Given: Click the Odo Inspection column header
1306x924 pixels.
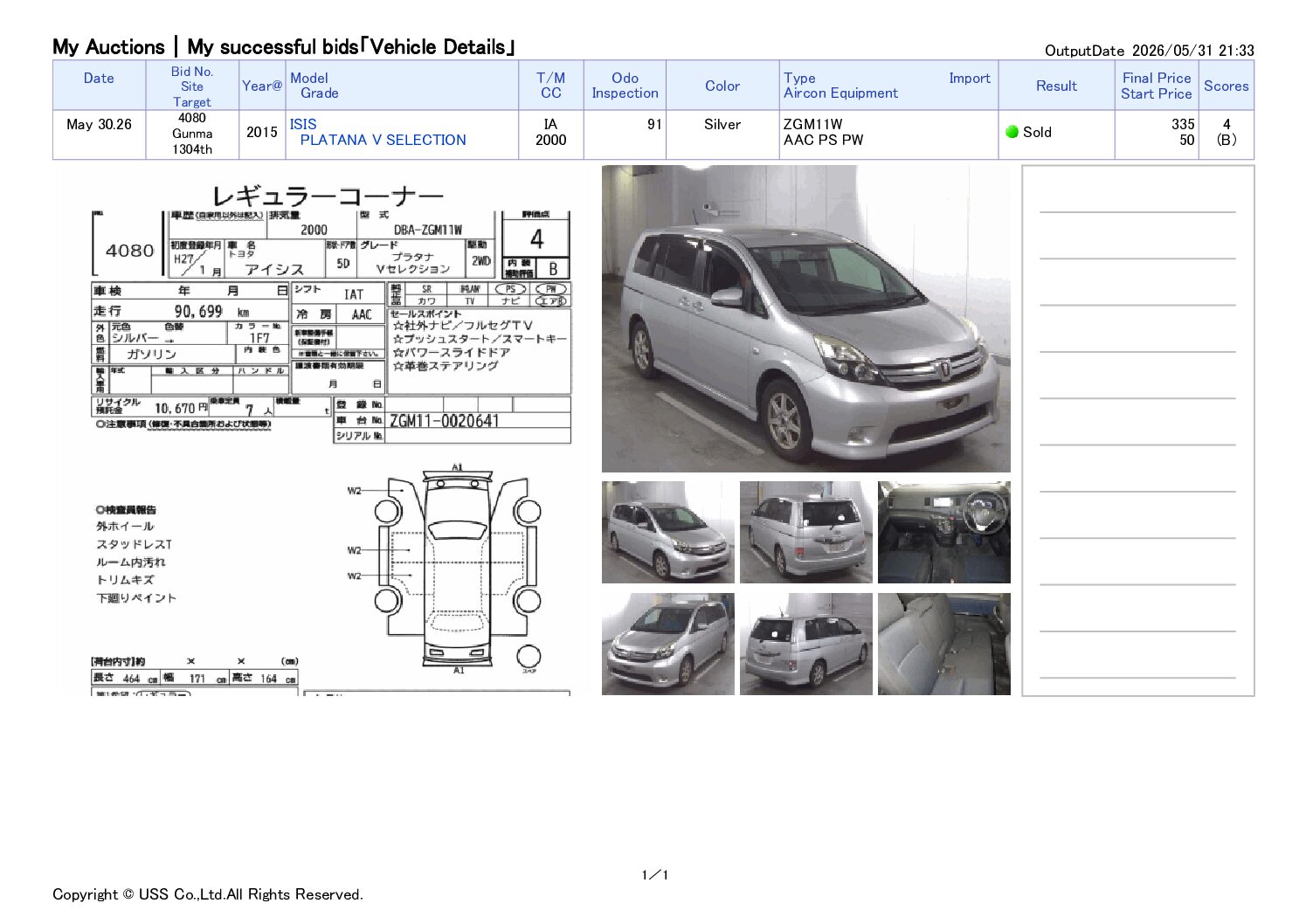Looking at the screenshot, I should (x=625, y=86).
